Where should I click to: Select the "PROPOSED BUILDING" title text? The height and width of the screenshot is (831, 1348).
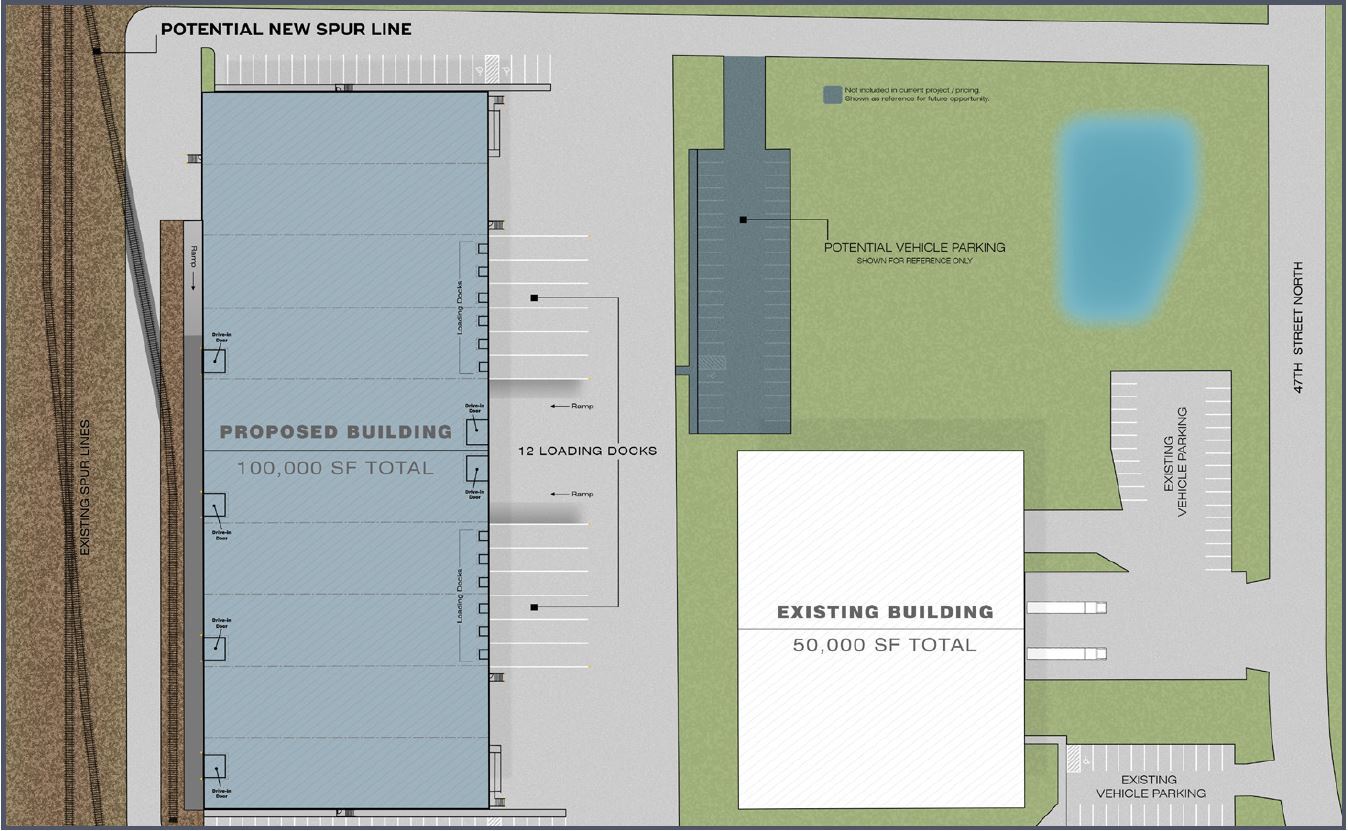tap(336, 432)
